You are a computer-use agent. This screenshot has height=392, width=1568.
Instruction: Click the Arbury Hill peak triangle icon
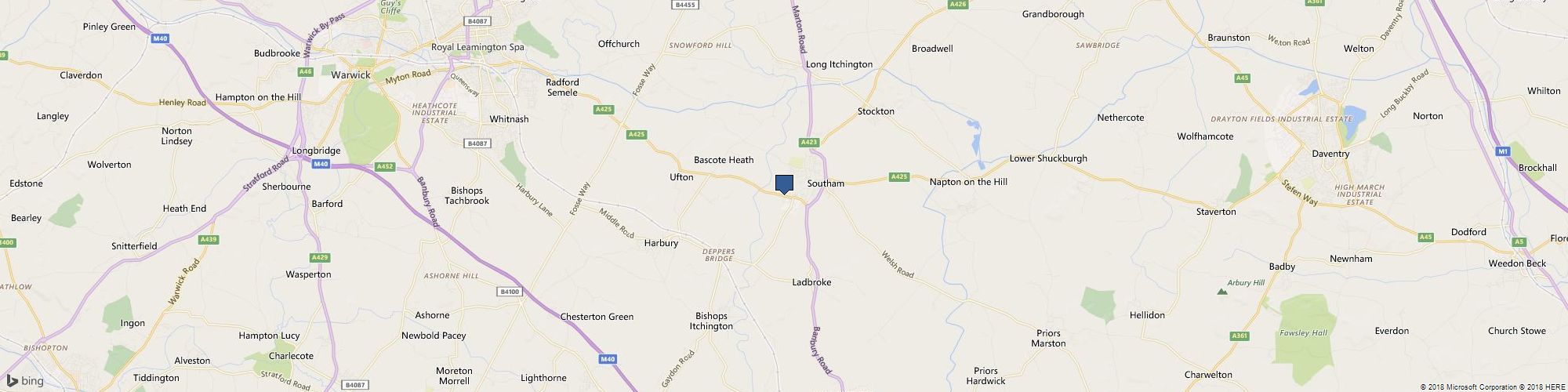[x=1221, y=292]
